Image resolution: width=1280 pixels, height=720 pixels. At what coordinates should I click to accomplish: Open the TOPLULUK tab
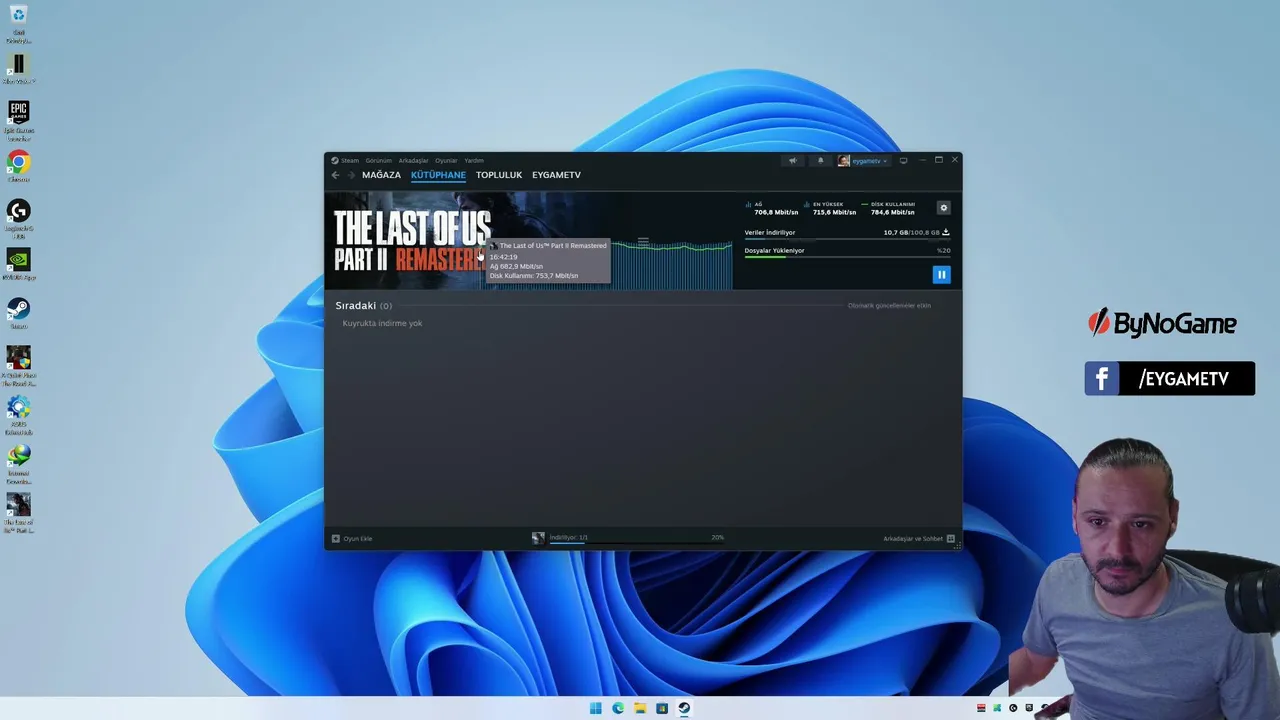pos(499,175)
